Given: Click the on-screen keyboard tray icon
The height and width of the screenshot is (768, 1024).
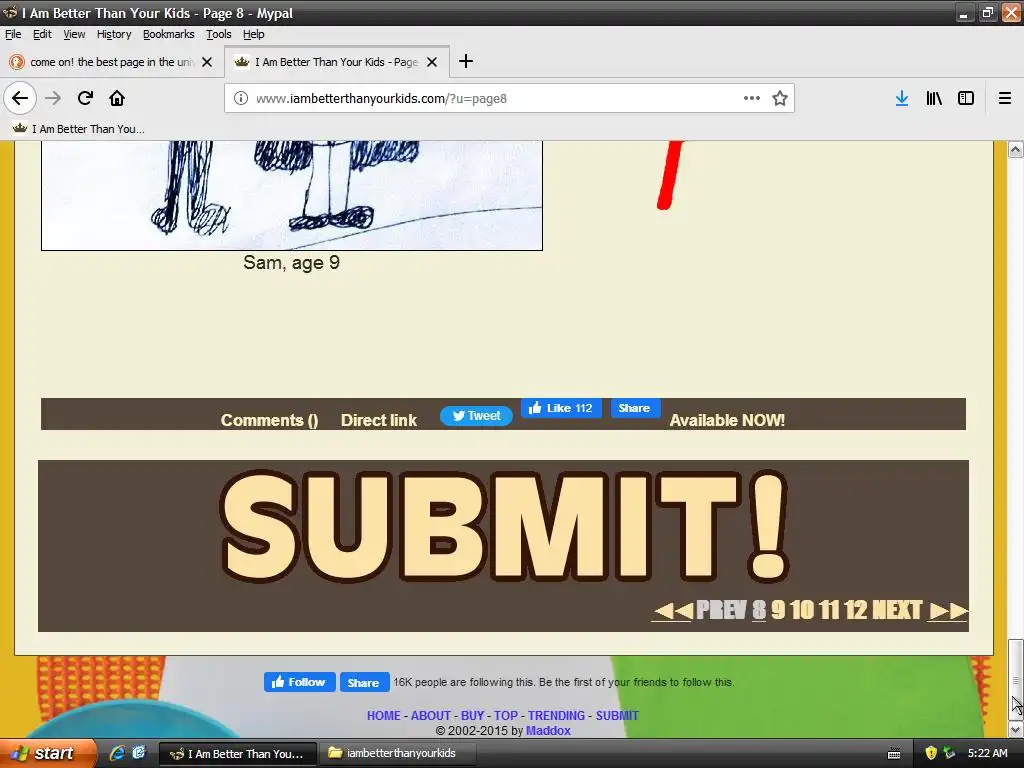Looking at the screenshot, I should [x=894, y=754].
